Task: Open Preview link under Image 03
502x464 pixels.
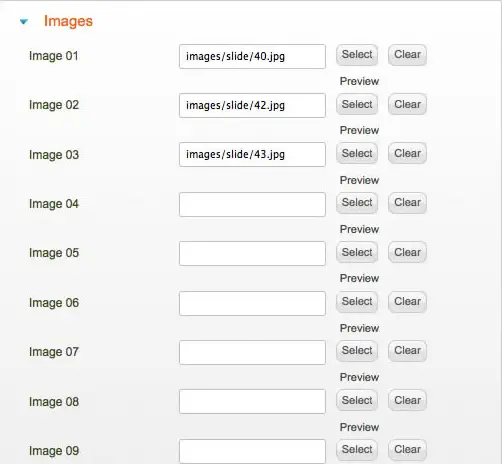Action: (359, 180)
